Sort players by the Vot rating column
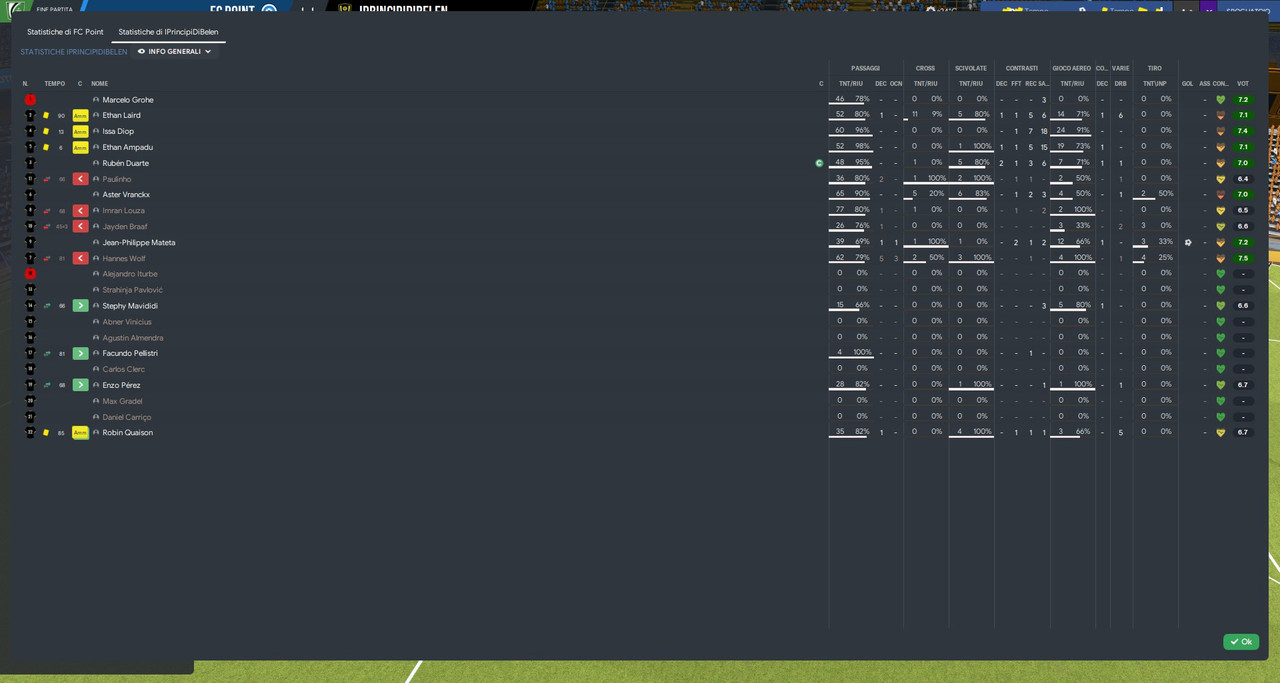The width and height of the screenshot is (1280, 683). [1243, 84]
